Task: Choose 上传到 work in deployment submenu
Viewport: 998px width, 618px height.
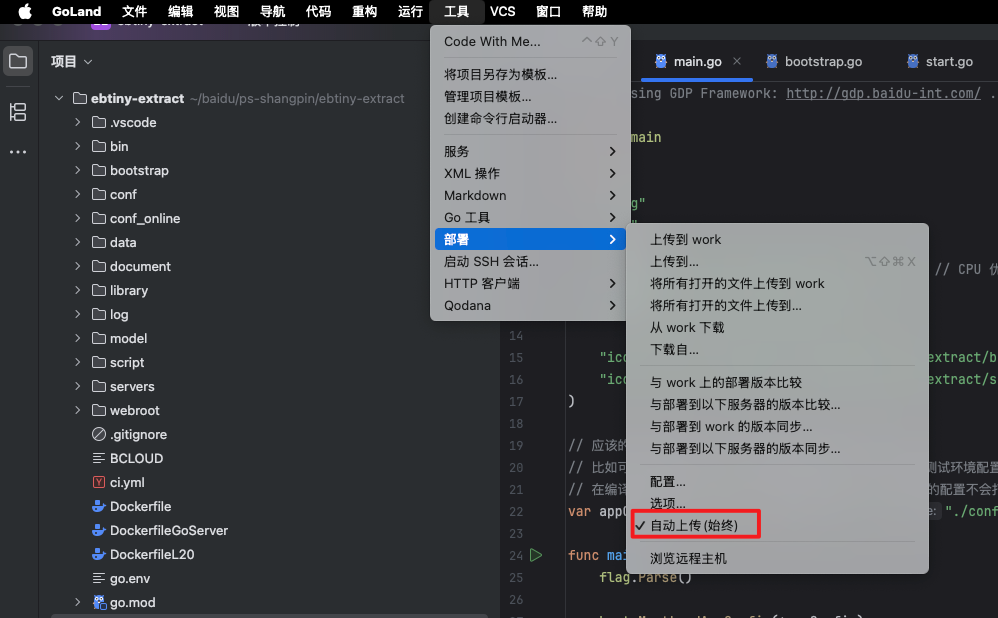Action: click(x=778, y=239)
